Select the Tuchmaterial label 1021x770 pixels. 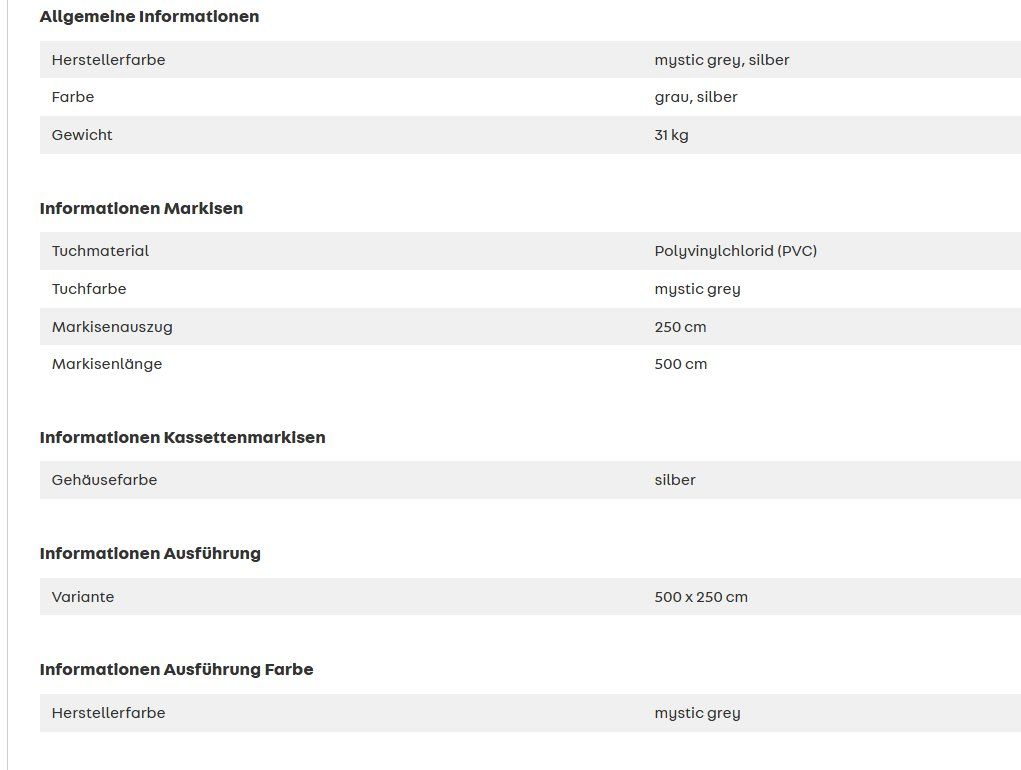[x=100, y=251]
